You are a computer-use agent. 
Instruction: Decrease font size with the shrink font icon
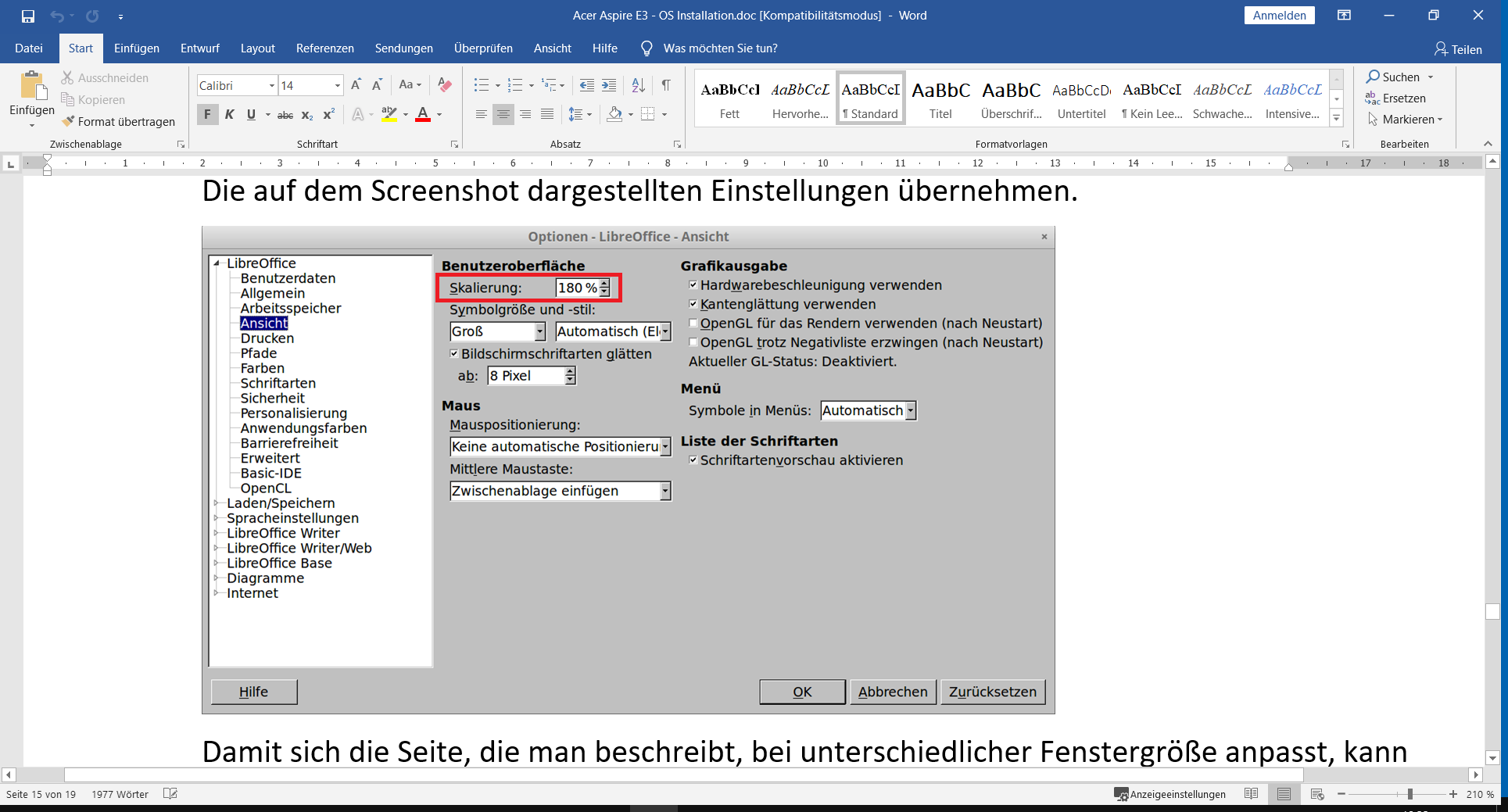(x=377, y=84)
